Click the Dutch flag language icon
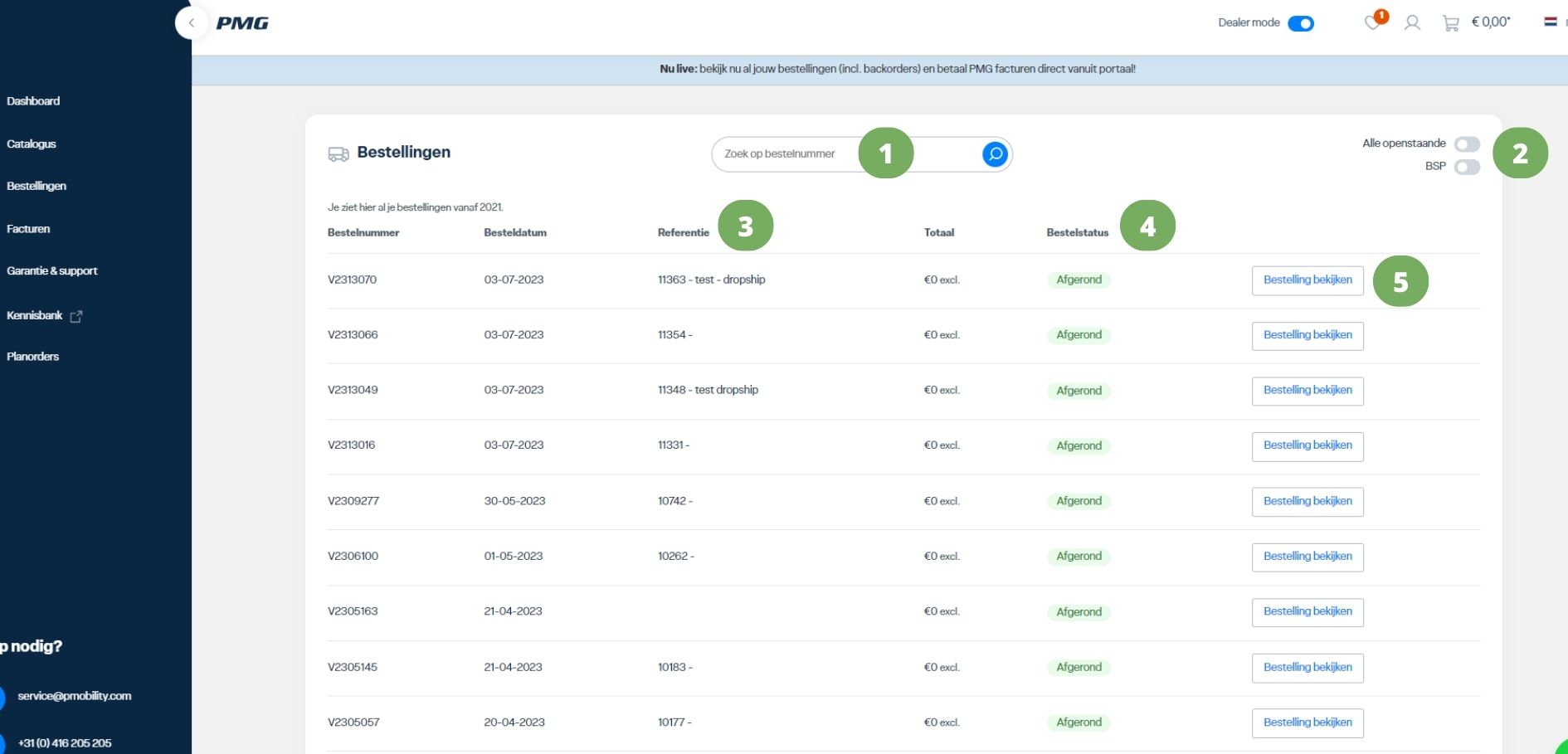This screenshot has height=754, width=1568. coord(1550,22)
